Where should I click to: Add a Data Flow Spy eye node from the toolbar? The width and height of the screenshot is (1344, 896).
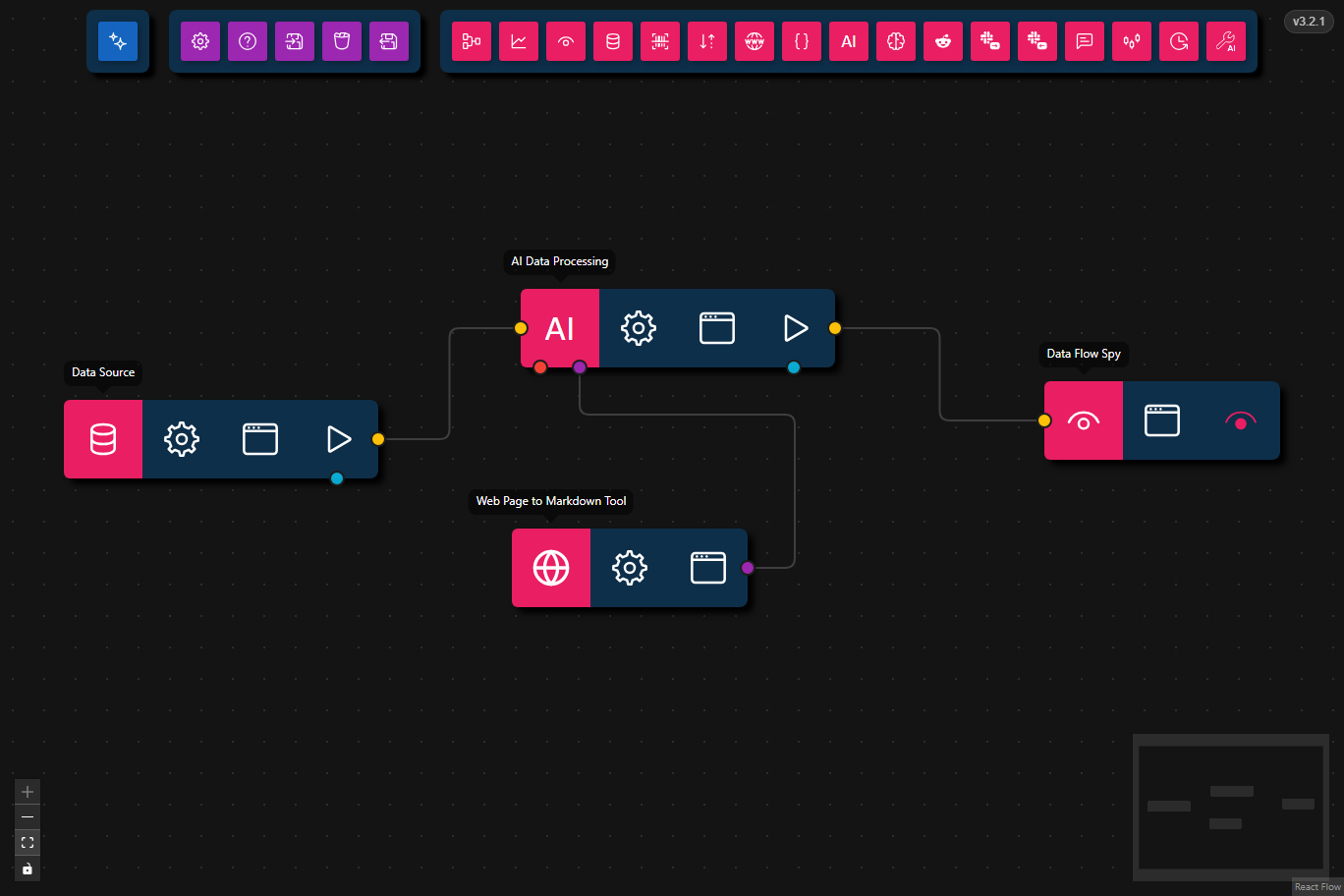(566, 41)
